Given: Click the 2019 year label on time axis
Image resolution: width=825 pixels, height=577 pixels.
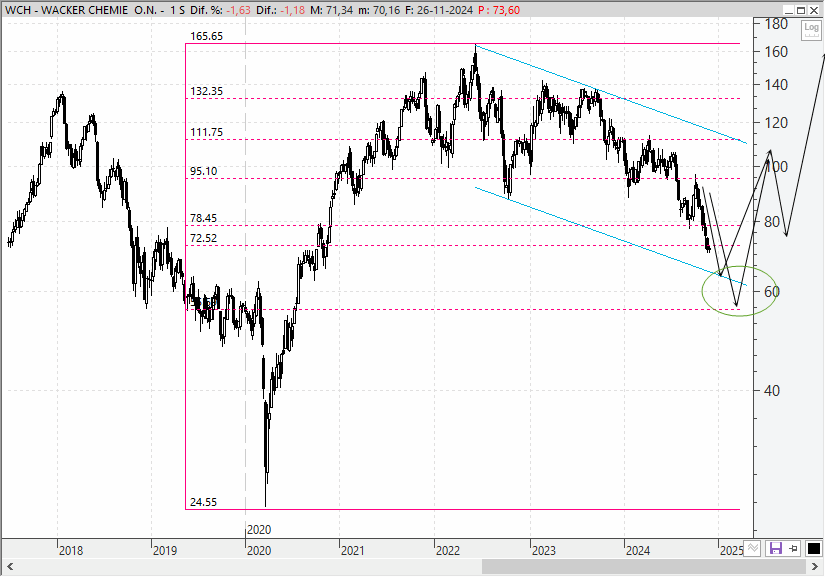Looking at the screenshot, I should point(165,551).
